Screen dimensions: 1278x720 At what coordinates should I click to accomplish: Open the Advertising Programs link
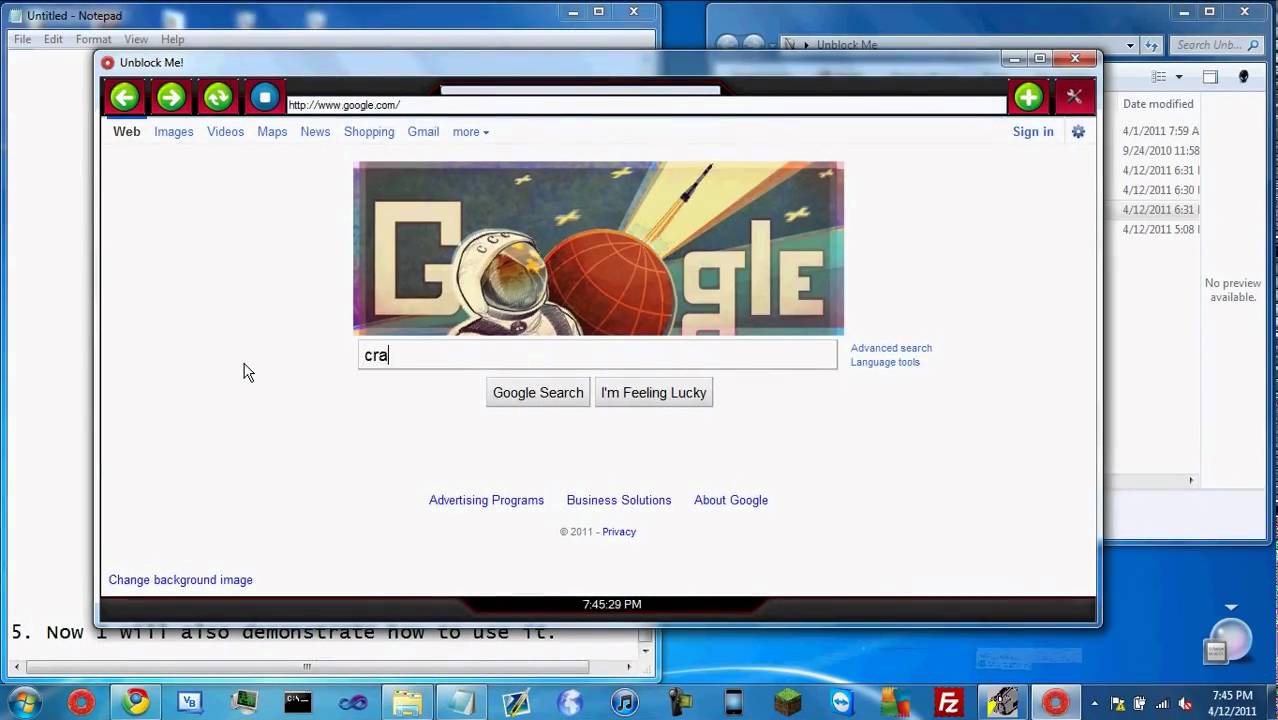pos(486,500)
